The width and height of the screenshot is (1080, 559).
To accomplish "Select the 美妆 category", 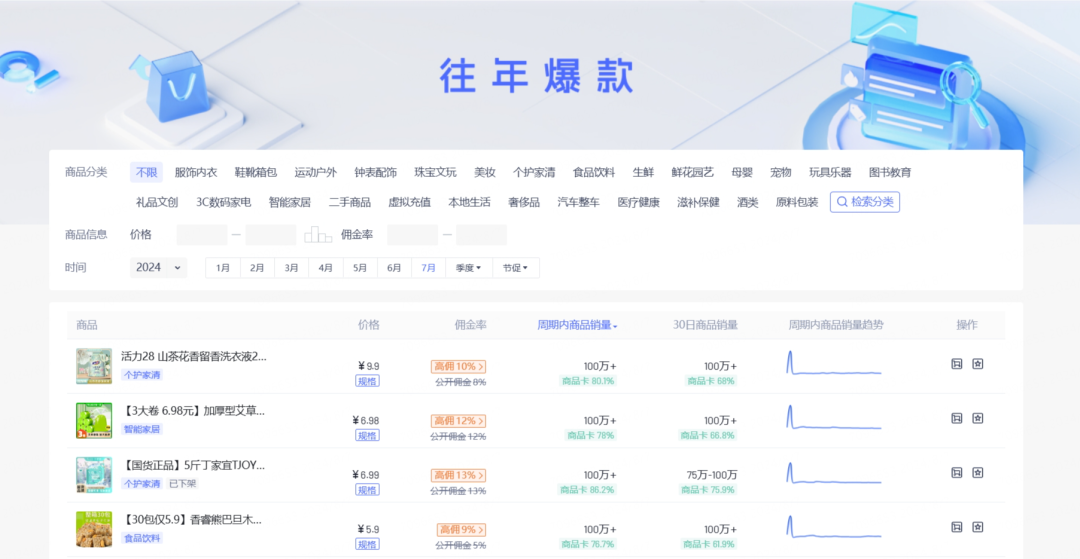I will [x=485, y=172].
